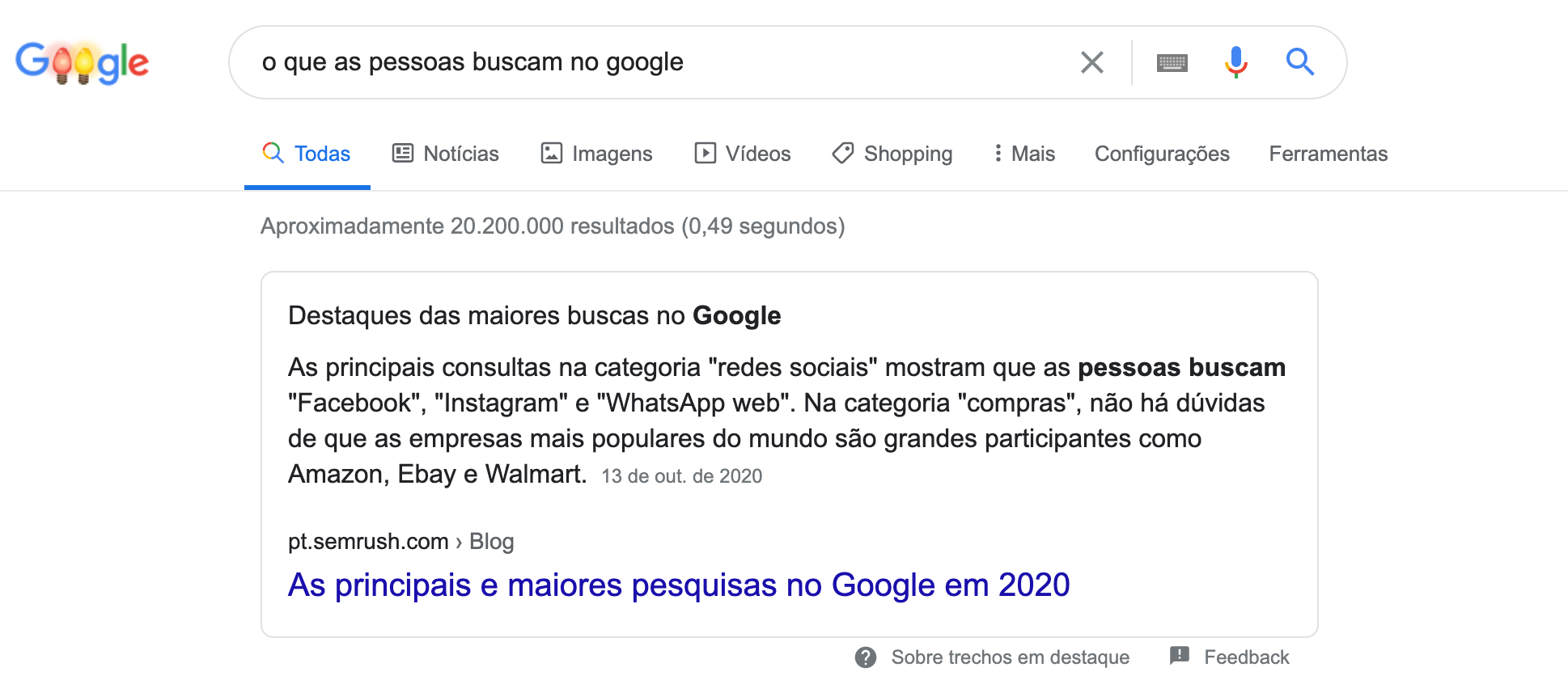1568x697 pixels.
Task: Switch to the Imagens tab
Action: pyautogui.click(x=596, y=154)
